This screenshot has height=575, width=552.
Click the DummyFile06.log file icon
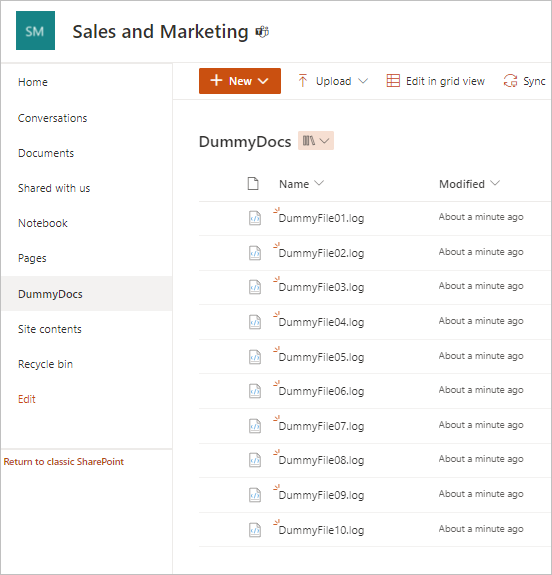click(x=255, y=391)
